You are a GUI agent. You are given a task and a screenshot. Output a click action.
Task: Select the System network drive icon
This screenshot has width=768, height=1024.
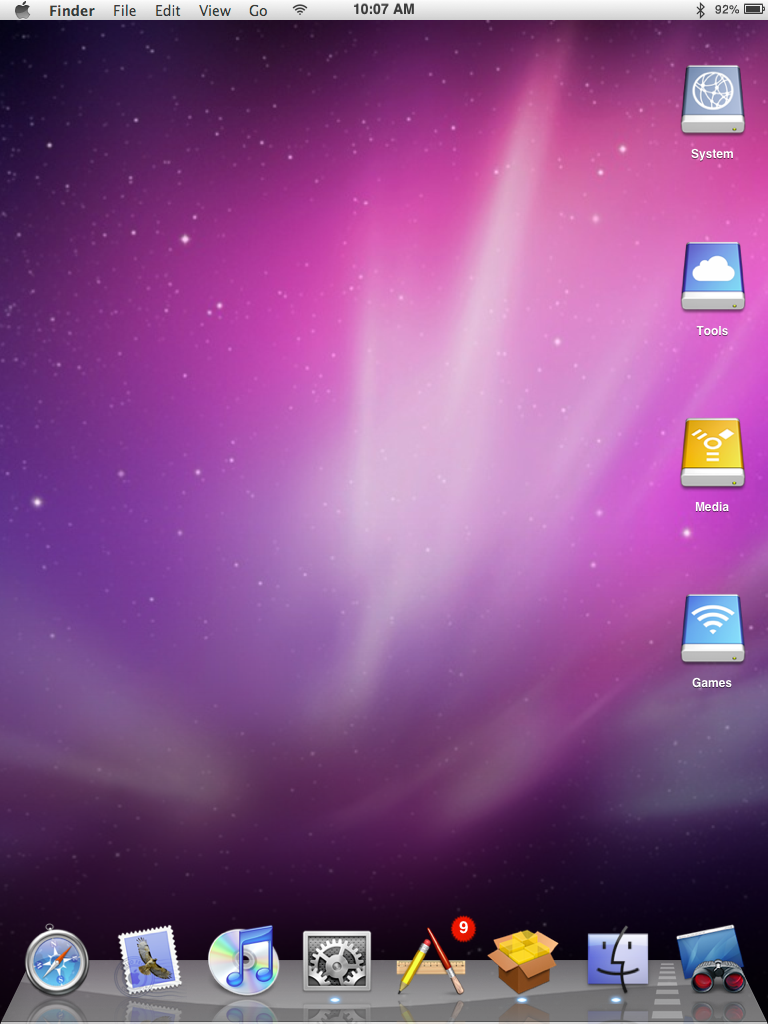point(712,100)
